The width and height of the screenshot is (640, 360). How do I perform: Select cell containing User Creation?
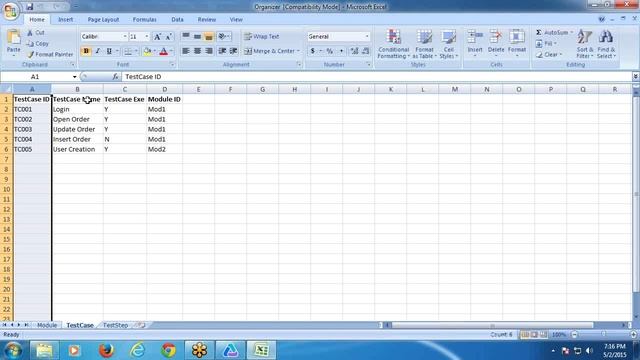tap(77, 149)
